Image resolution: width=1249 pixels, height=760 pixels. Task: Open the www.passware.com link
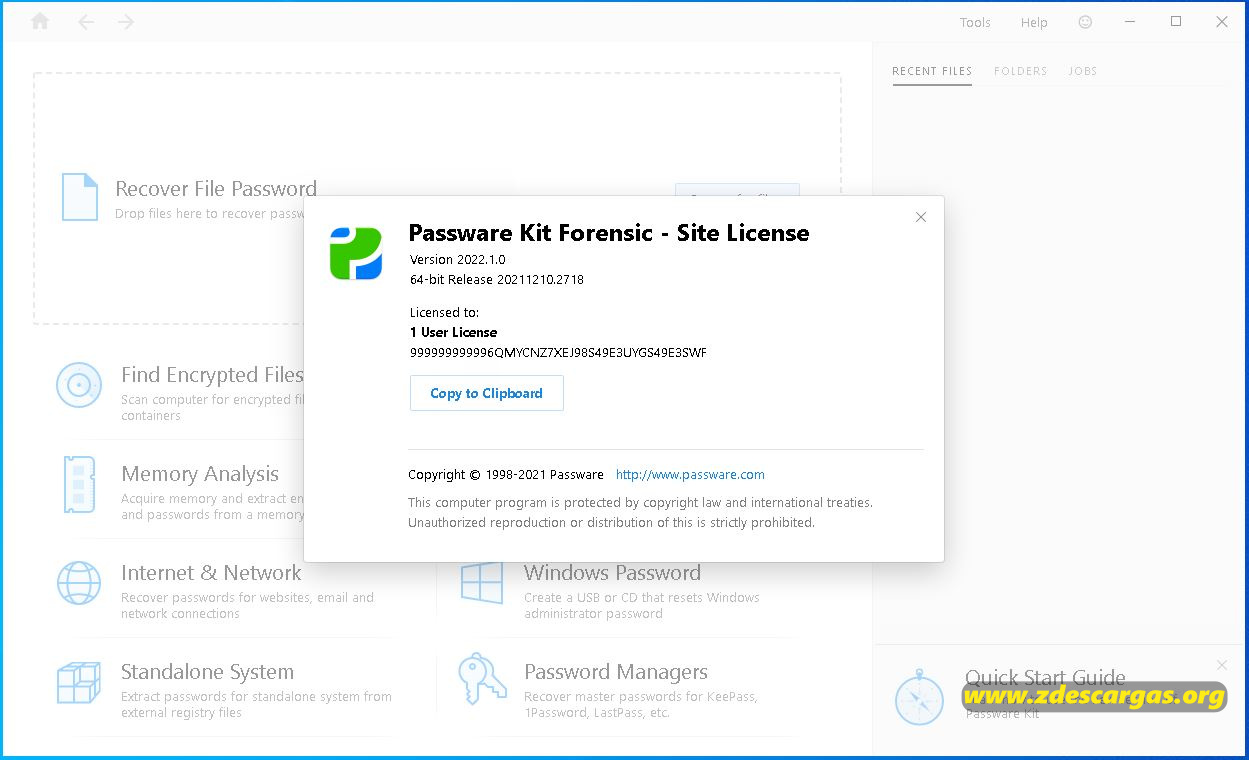tap(690, 475)
